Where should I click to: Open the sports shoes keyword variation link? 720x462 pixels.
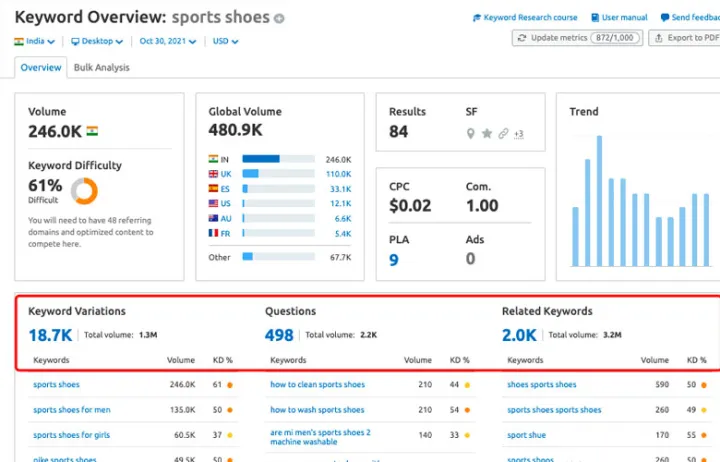coord(56,384)
